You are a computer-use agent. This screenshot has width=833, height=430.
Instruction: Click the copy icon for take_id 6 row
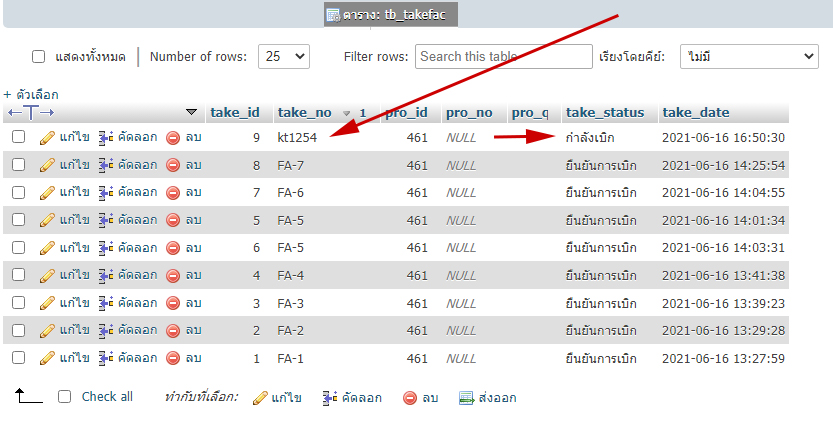(106, 248)
